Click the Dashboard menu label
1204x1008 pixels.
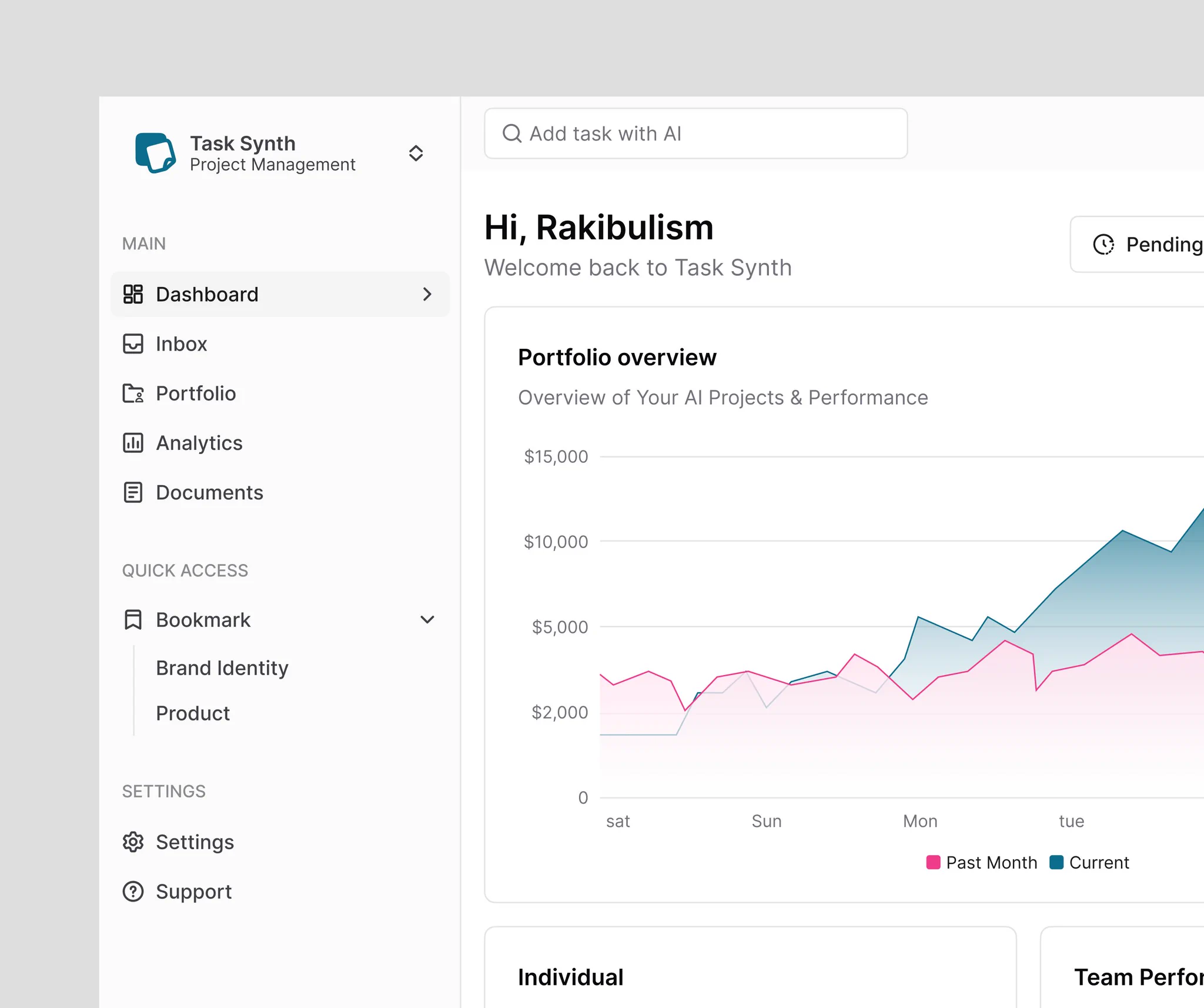point(207,294)
